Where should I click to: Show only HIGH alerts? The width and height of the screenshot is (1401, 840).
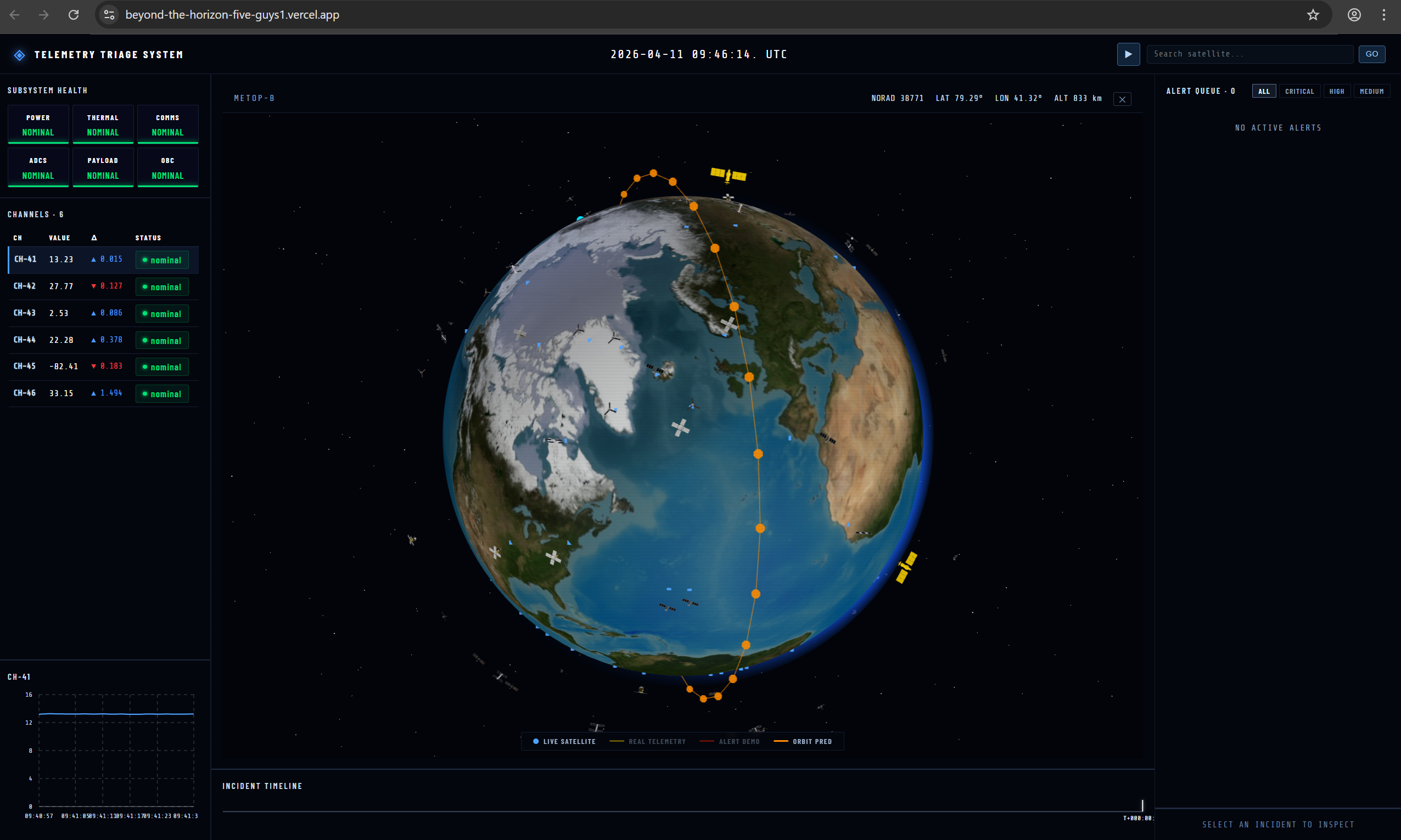(x=1336, y=91)
